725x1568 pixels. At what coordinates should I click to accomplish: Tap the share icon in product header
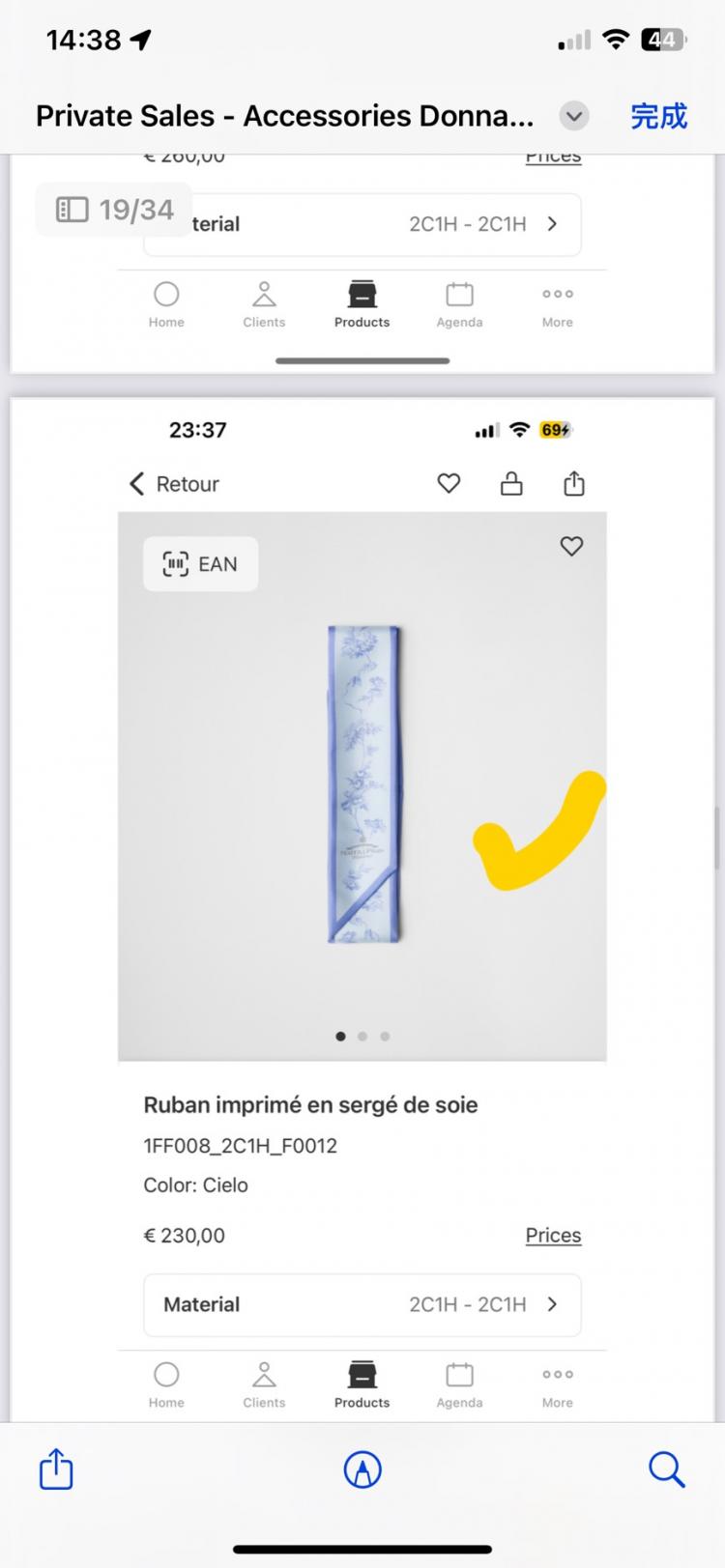coord(574,483)
